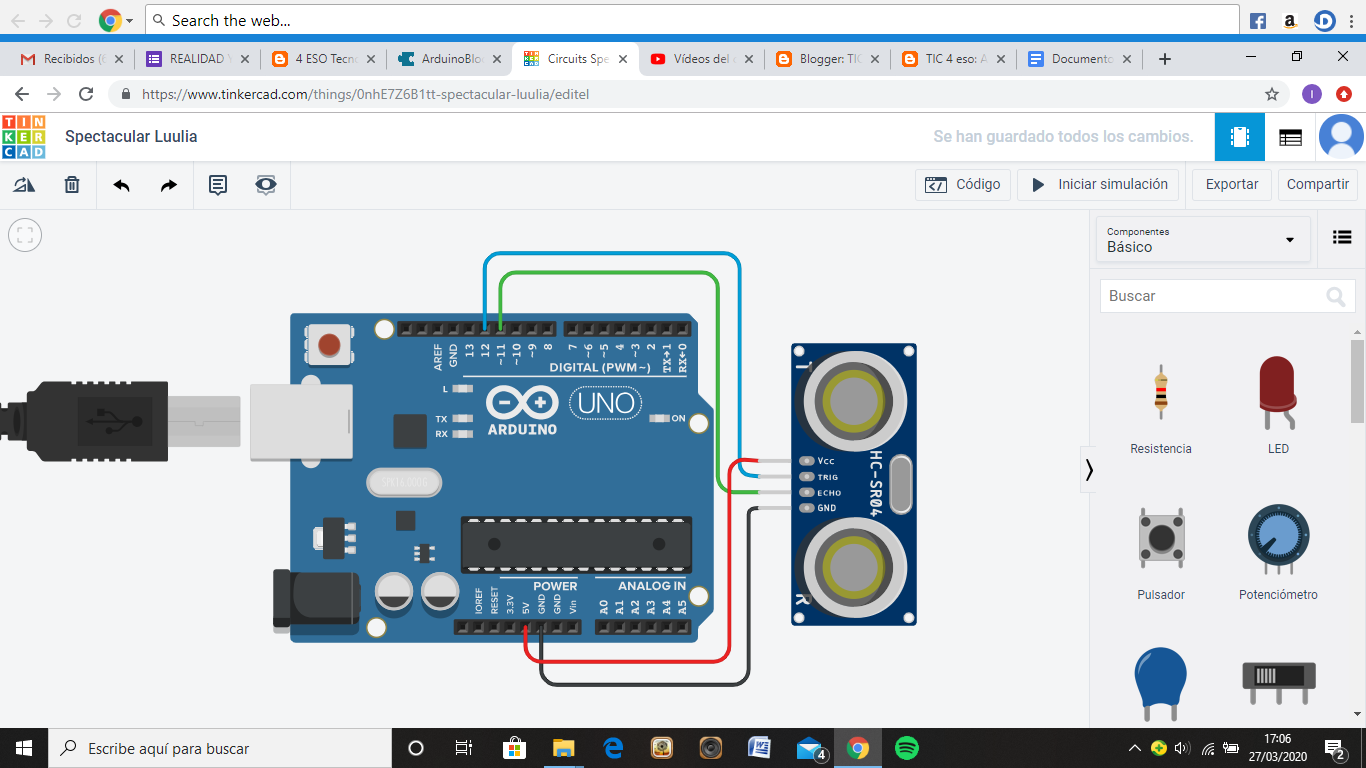Open the Código editor
This screenshot has height=768, width=1366.
[962, 185]
